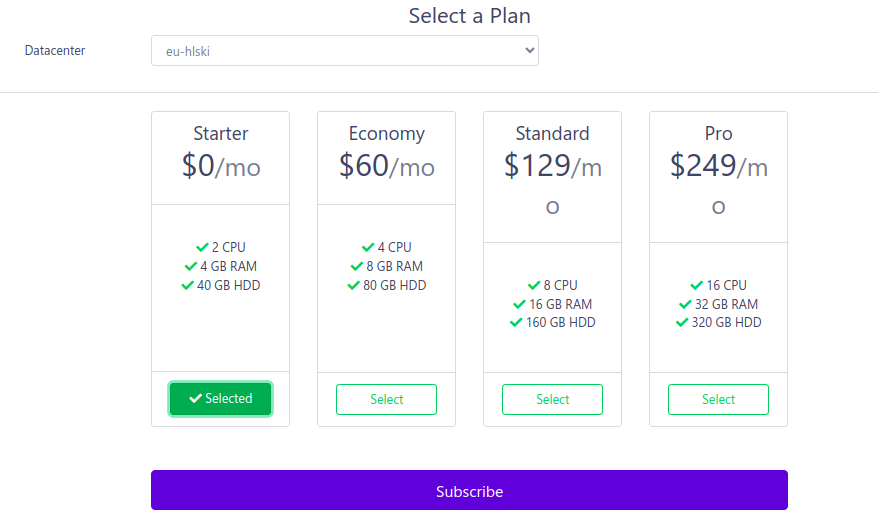Click the Datacenter label
Screen dimensions: 878x519
point(55,50)
